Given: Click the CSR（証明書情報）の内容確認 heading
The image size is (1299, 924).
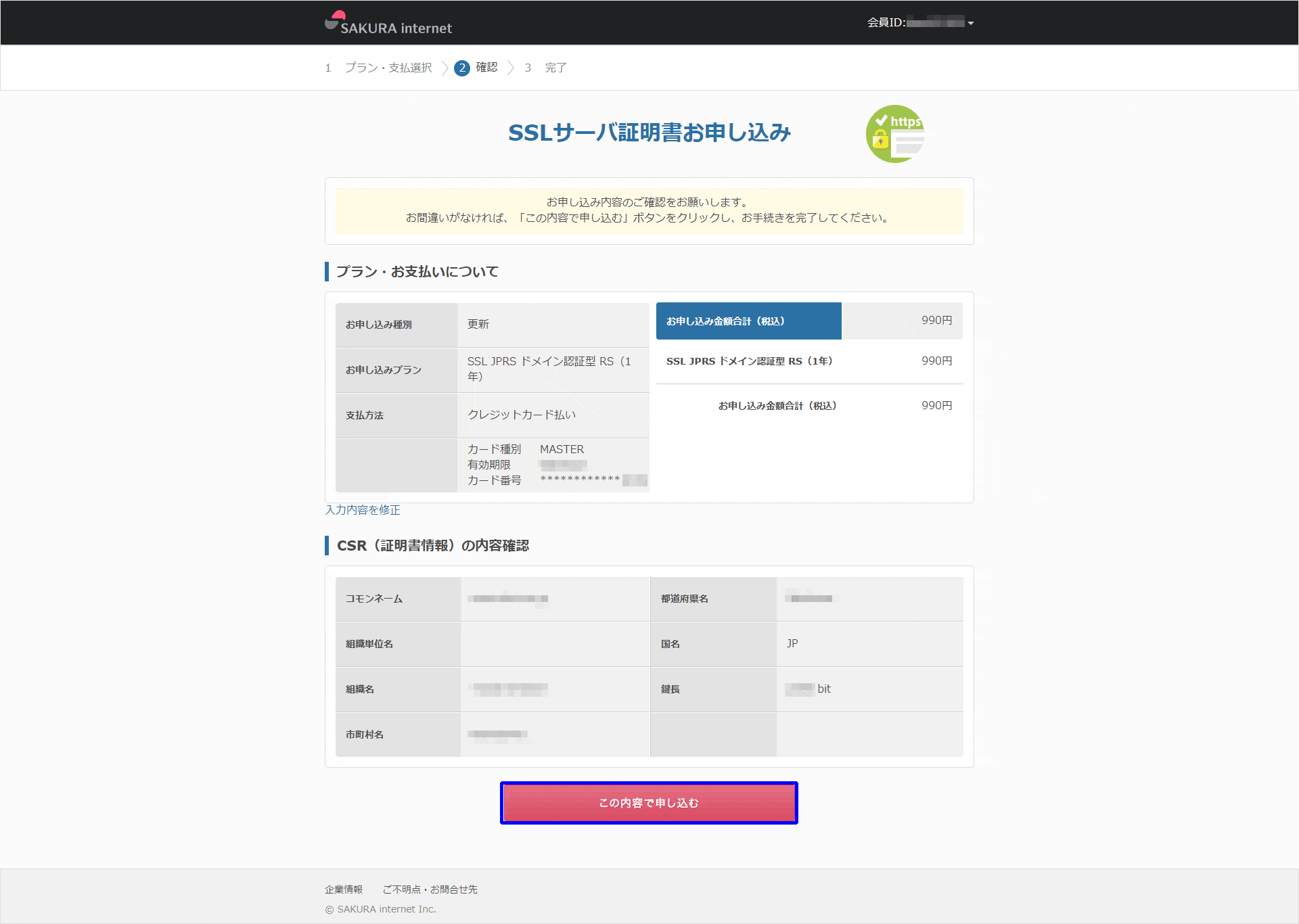Looking at the screenshot, I should coord(433,546).
